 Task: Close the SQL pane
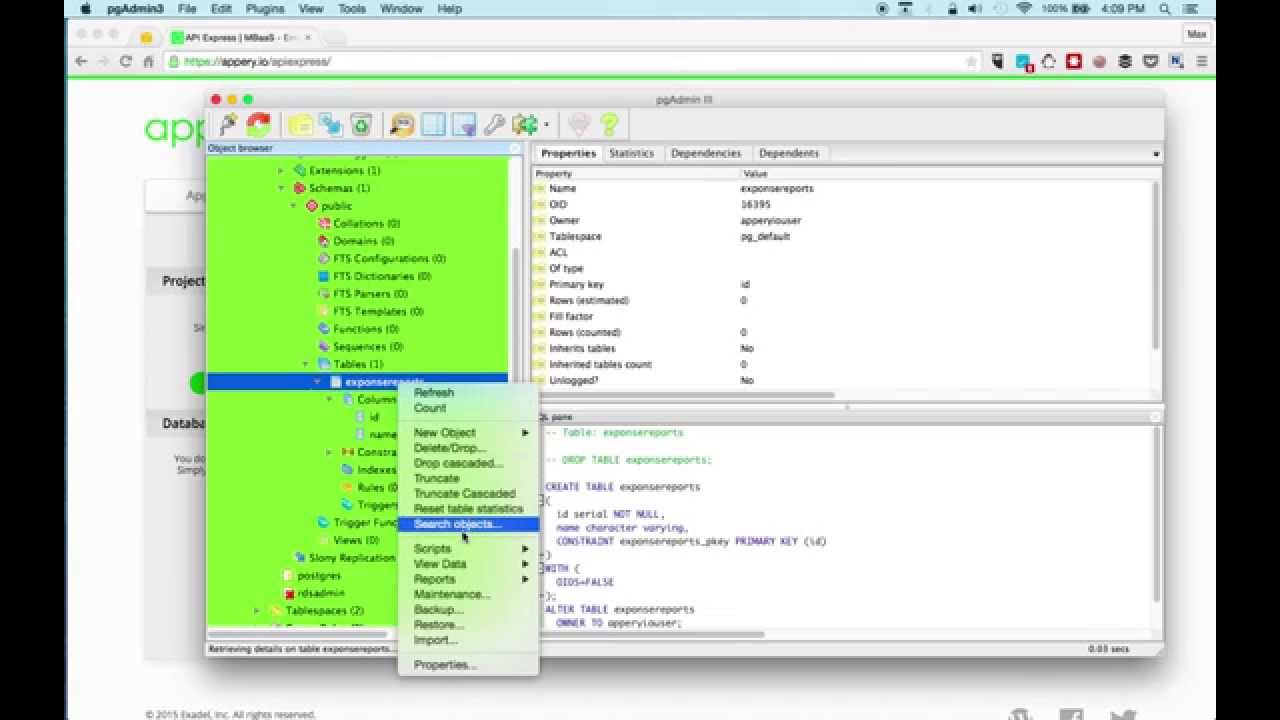point(1154,417)
